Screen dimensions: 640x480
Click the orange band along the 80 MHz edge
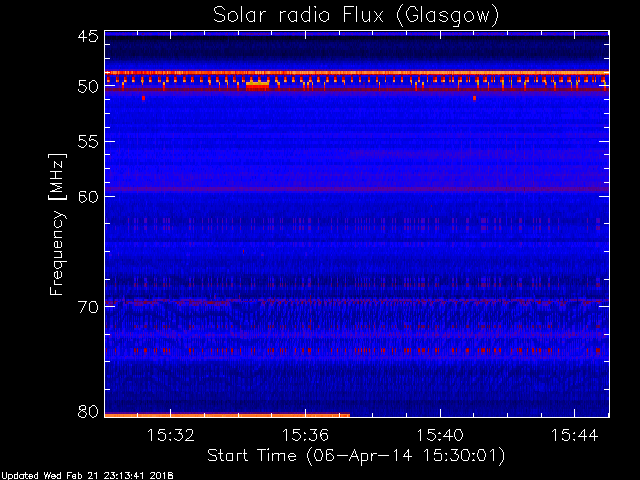227,416
